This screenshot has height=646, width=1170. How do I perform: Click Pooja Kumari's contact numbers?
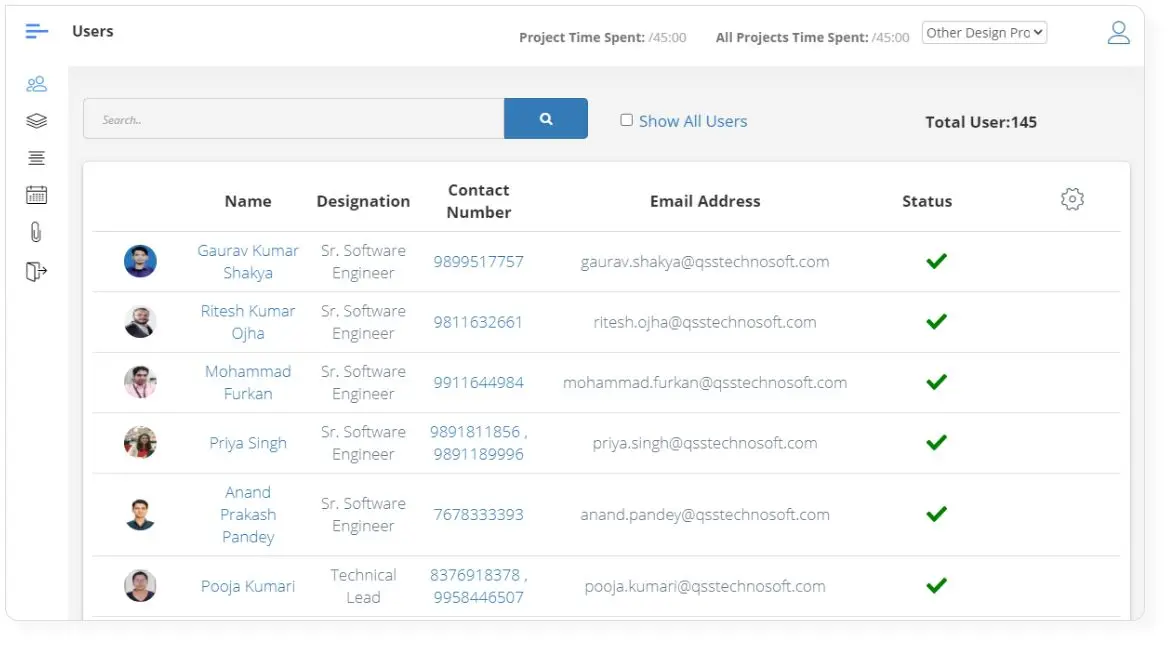pyautogui.click(x=478, y=586)
